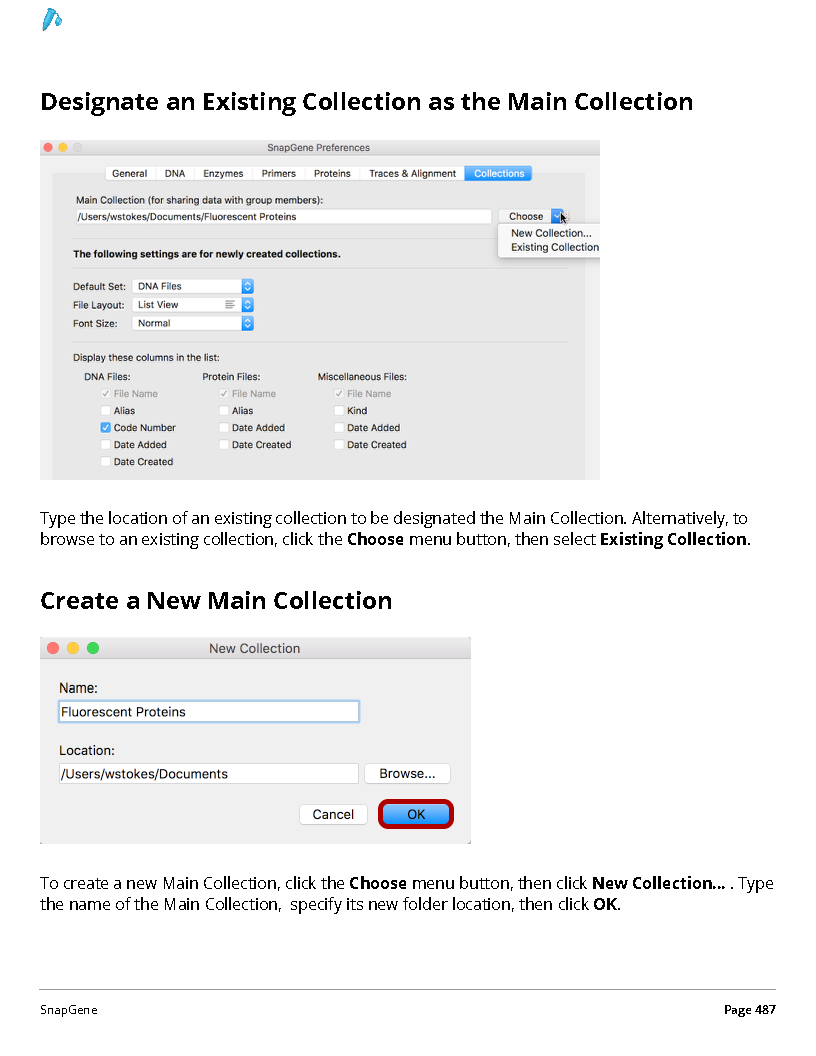Confirm with the OK button
This screenshot has width=816, height=1056.
point(415,814)
